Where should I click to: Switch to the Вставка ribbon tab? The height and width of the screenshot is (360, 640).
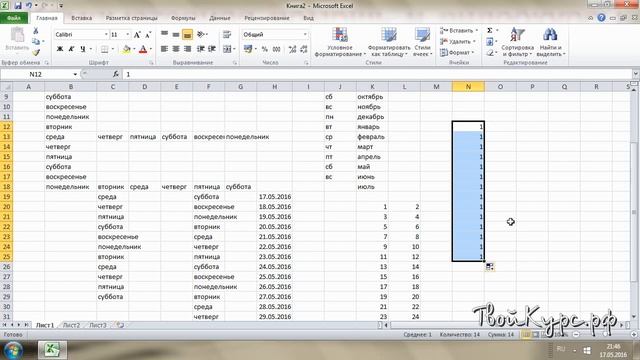point(82,18)
